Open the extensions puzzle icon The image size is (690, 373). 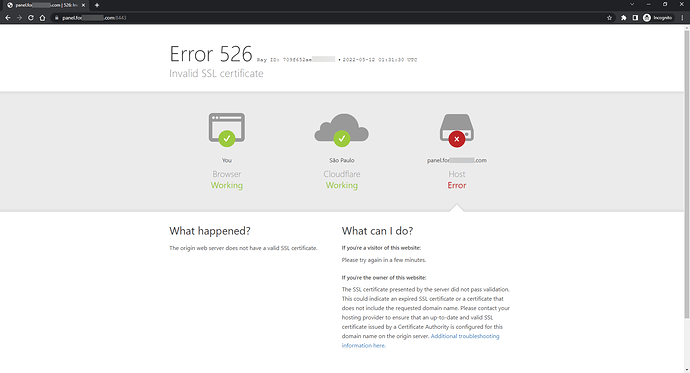(x=624, y=18)
